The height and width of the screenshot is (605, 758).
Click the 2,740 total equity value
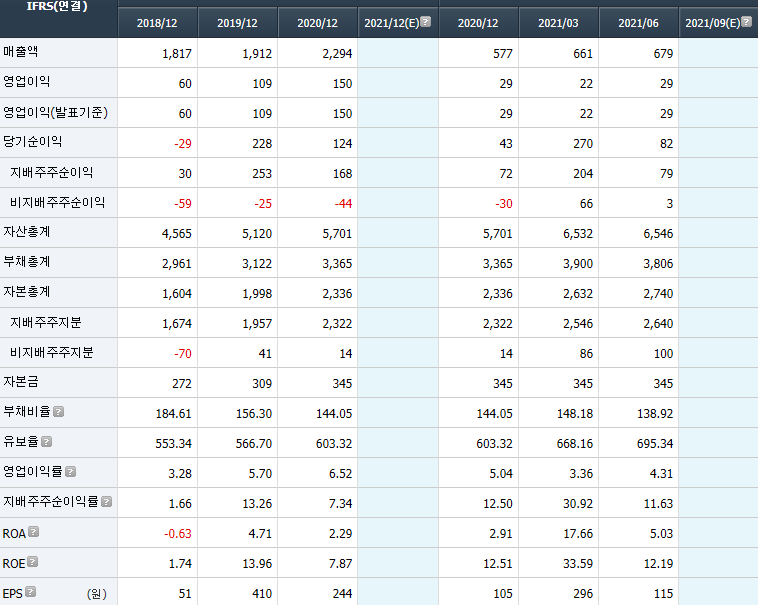[x=658, y=293]
